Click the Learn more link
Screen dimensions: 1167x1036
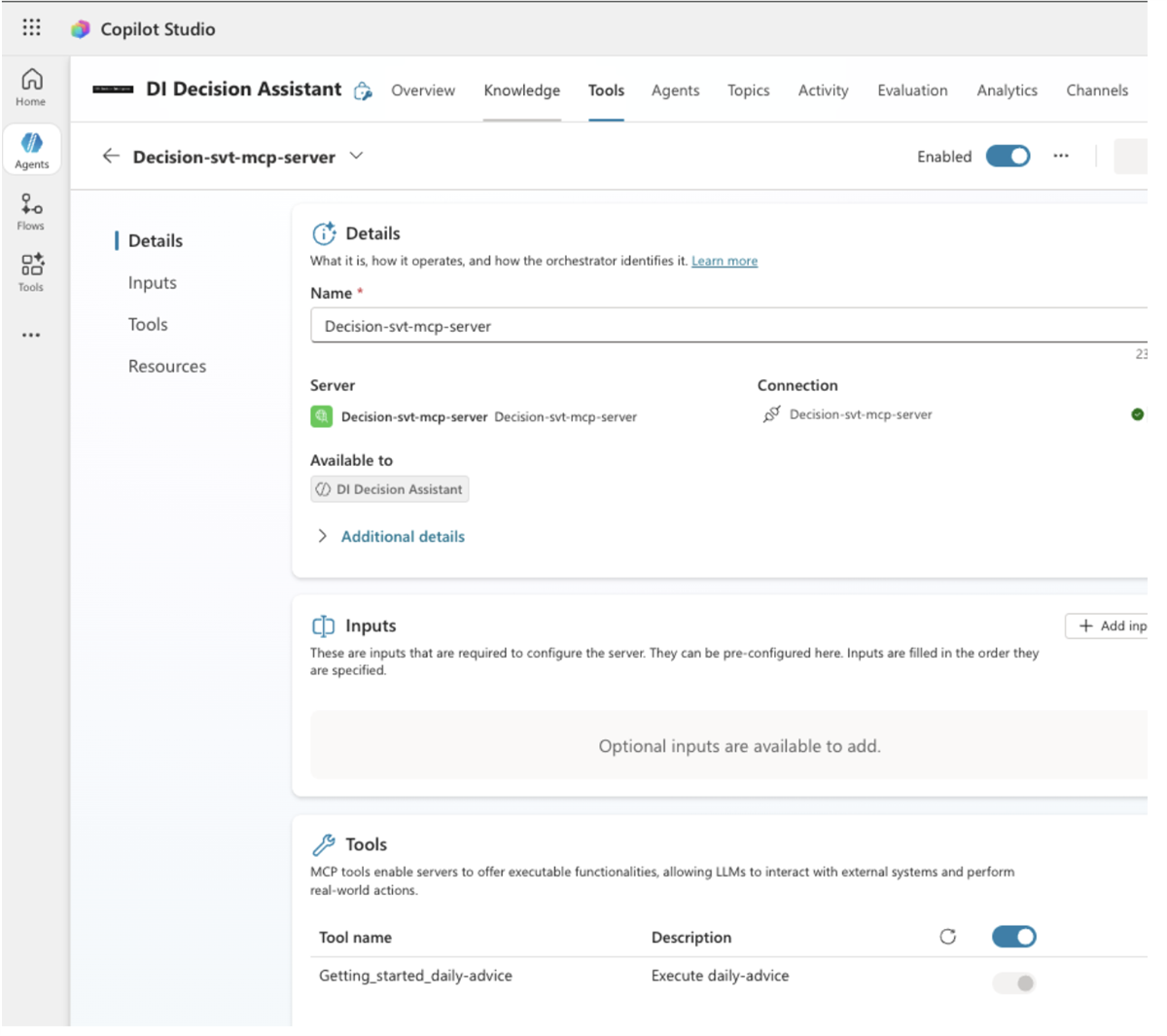pyautogui.click(x=725, y=261)
